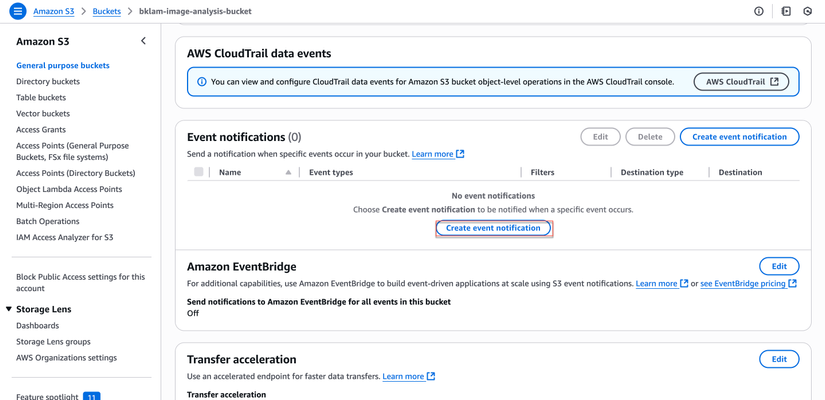The image size is (825, 400).
Task: Open the EventBridge pricing link
Action: tap(742, 283)
